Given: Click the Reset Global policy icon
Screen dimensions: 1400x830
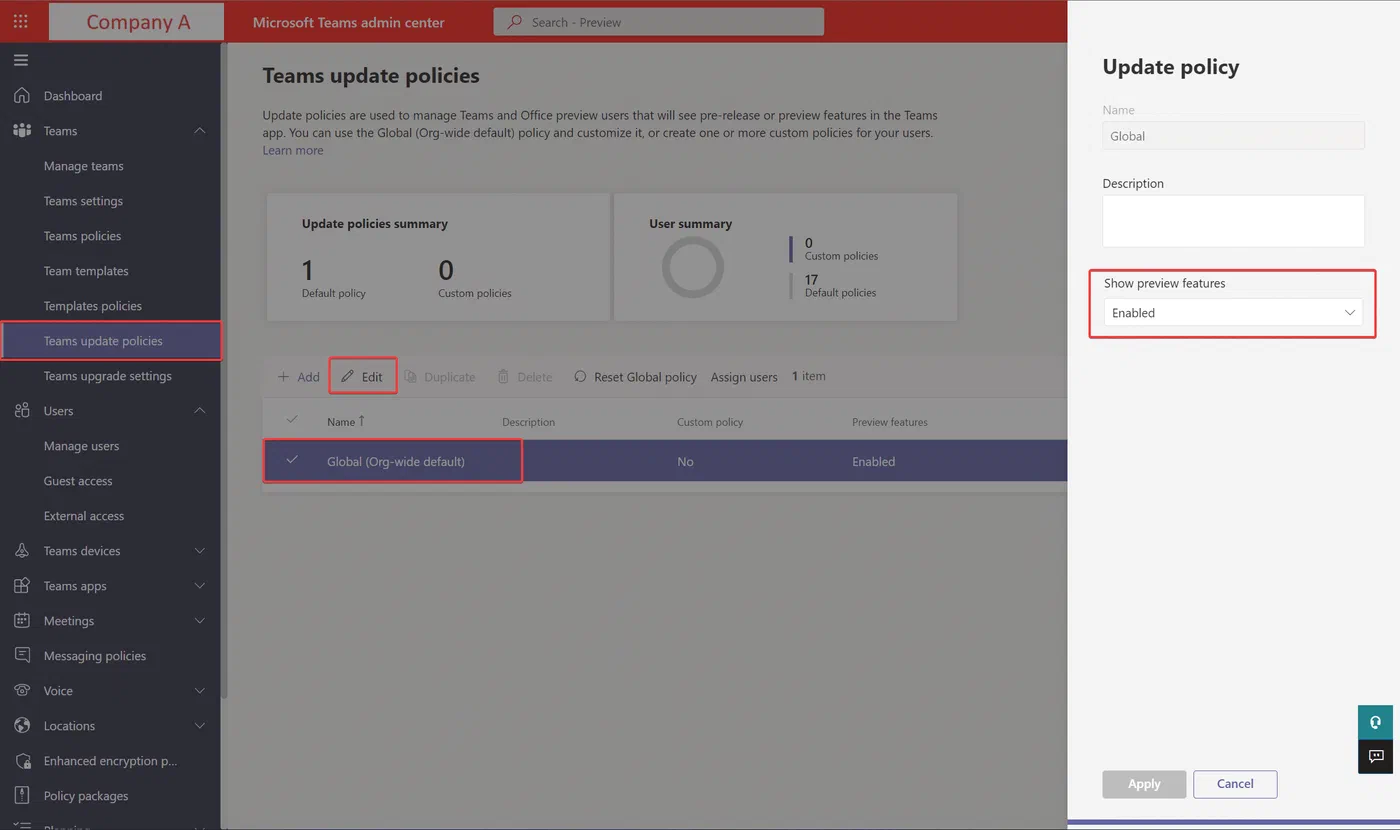Looking at the screenshot, I should click(x=580, y=377).
